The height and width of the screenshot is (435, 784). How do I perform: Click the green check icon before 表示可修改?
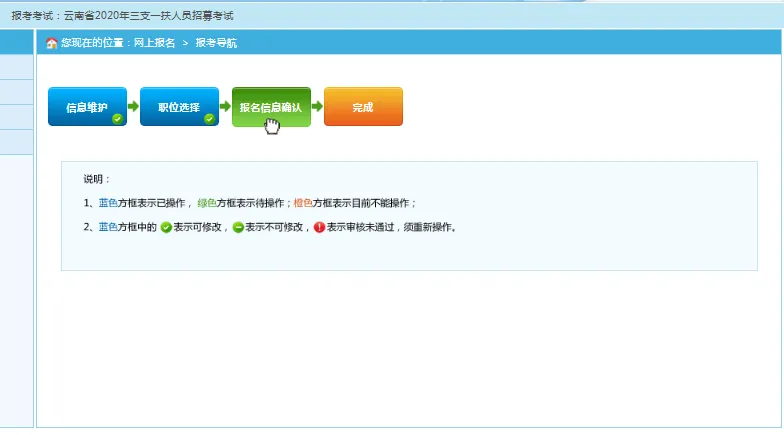[166, 228]
